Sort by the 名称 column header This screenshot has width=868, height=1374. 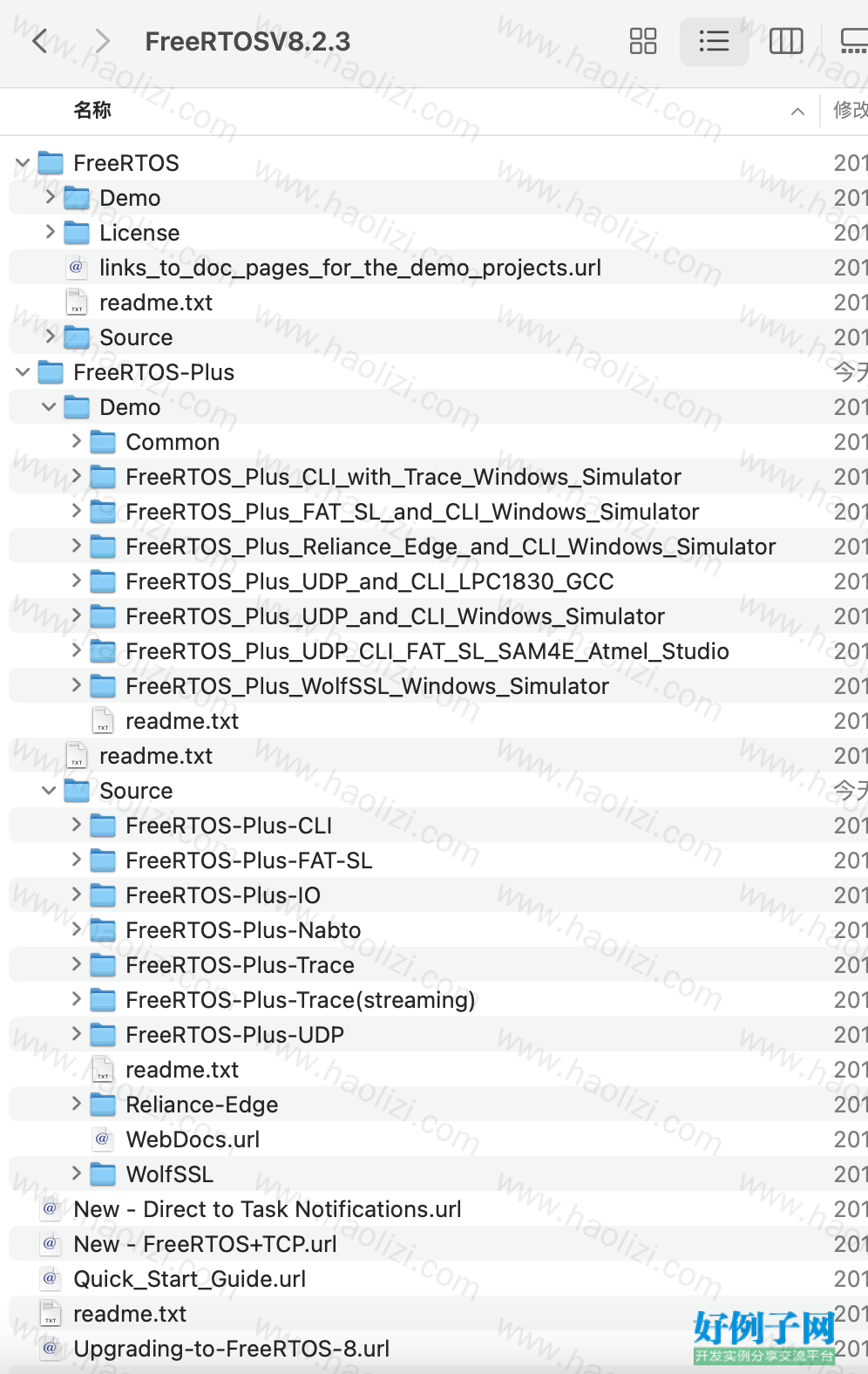click(92, 110)
